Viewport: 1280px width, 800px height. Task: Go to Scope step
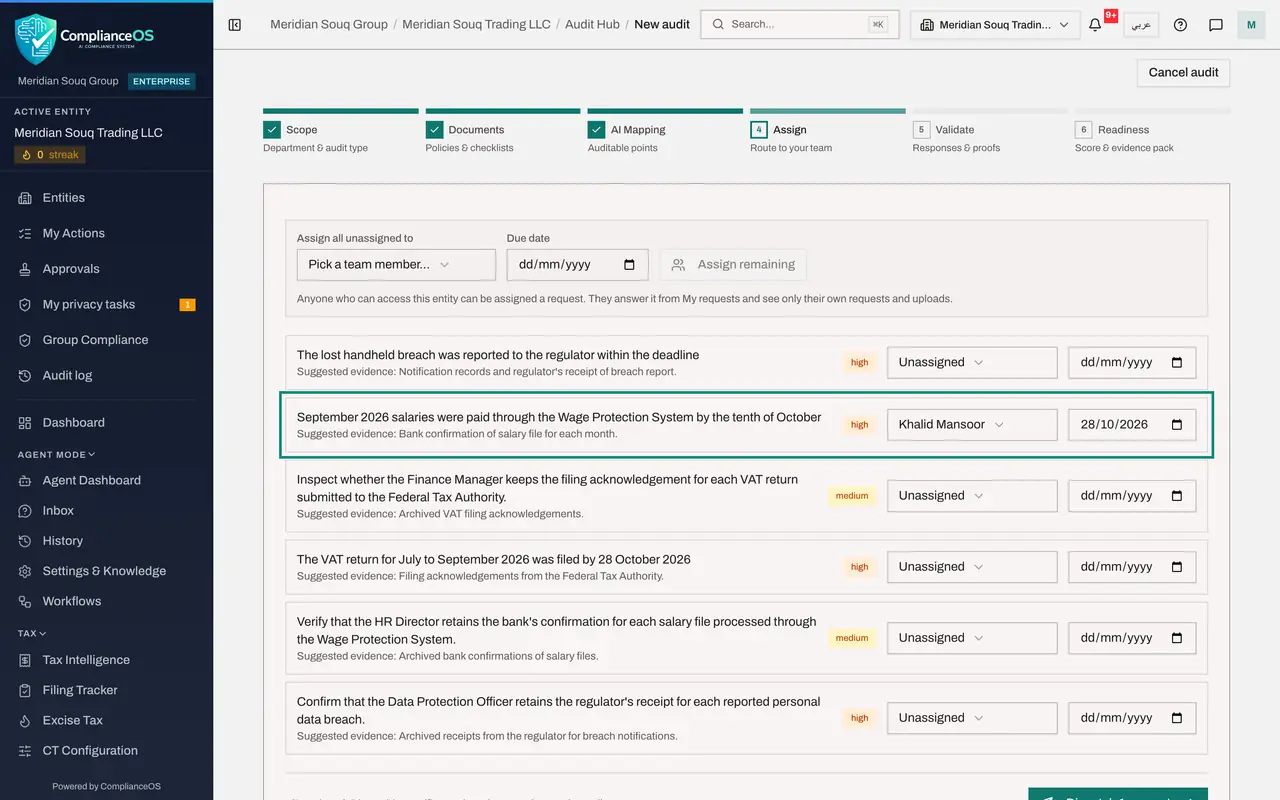pos(340,130)
